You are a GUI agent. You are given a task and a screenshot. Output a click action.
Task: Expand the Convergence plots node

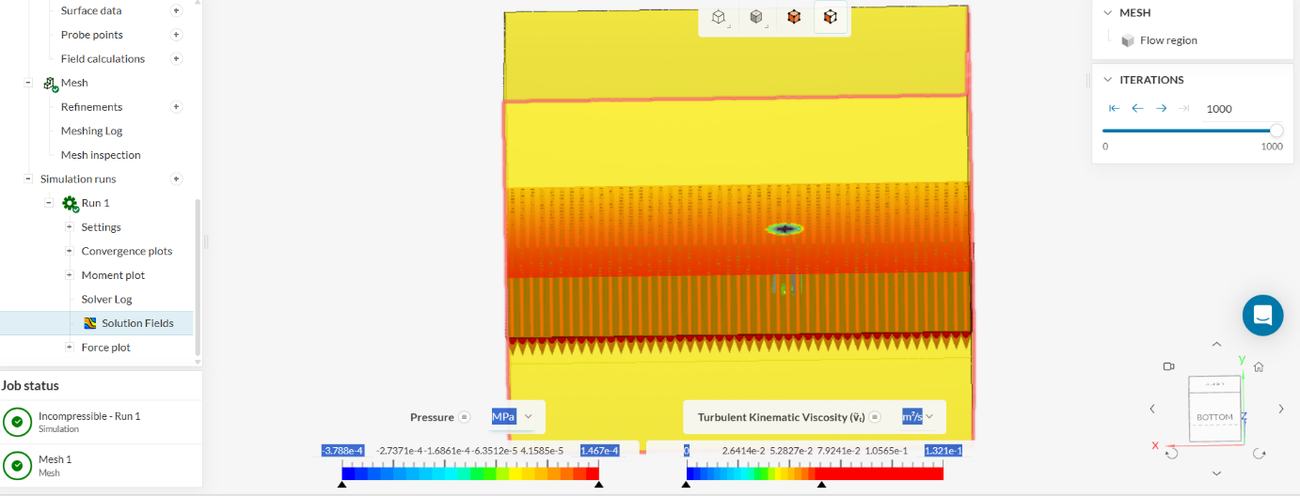click(x=69, y=251)
